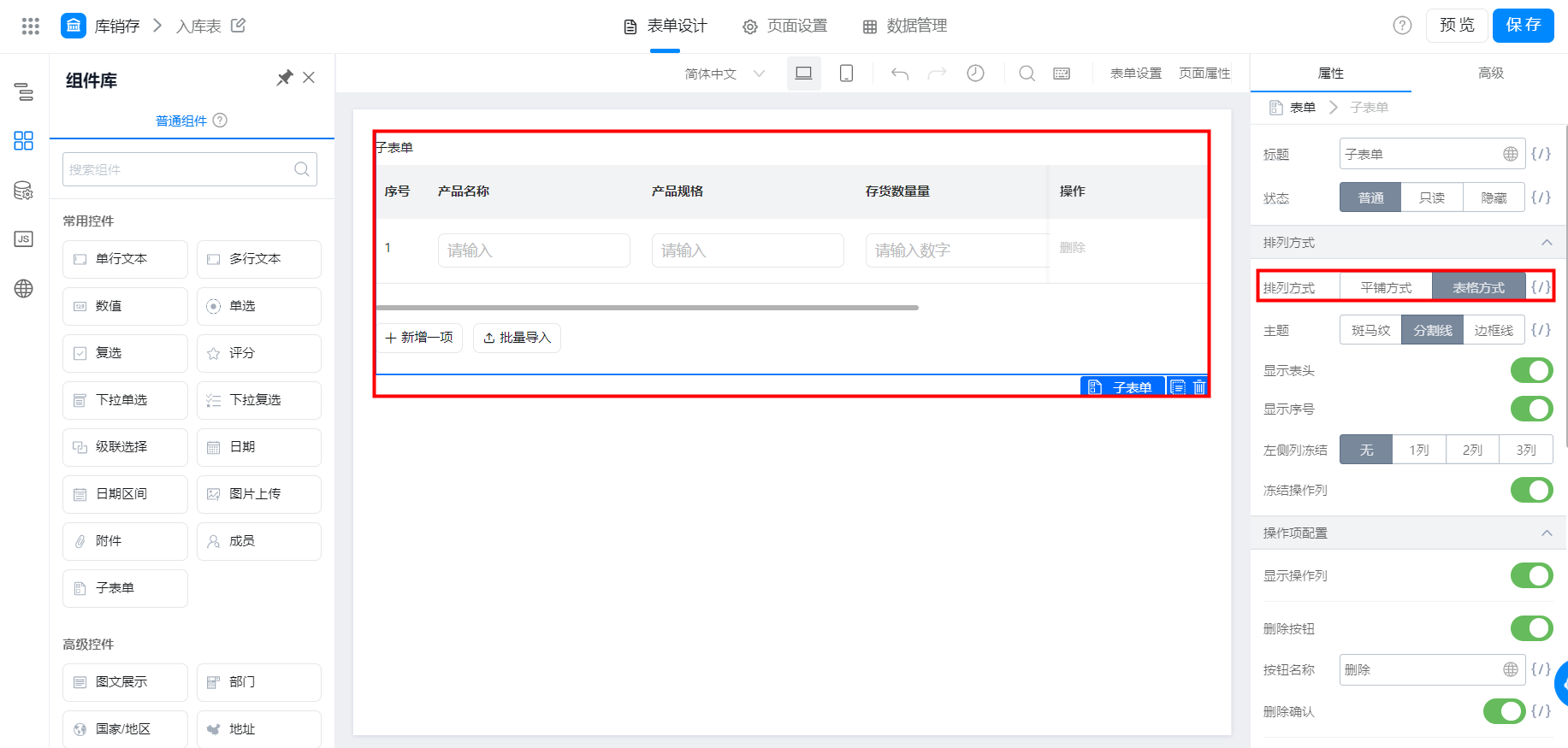Click the undo arrow icon

click(900, 74)
